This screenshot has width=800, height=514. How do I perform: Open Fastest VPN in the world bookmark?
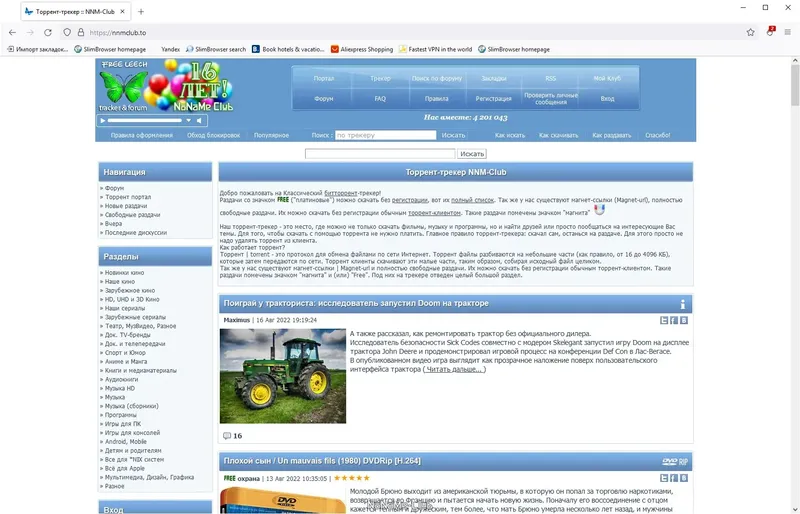click(x=435, y=49)
